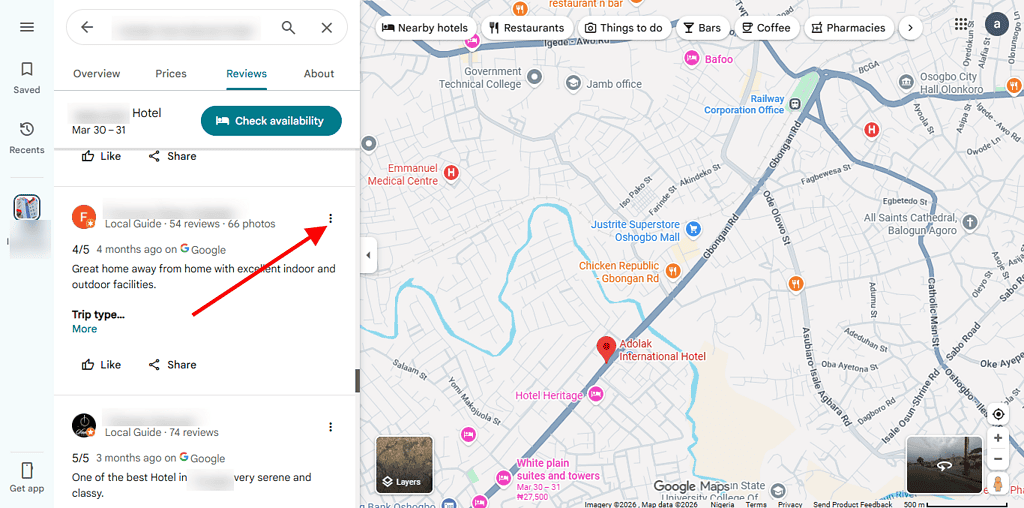Click the Check availability button
Image resolution: width=1024 pixels, height=508 pixels.
pos(271,121)
